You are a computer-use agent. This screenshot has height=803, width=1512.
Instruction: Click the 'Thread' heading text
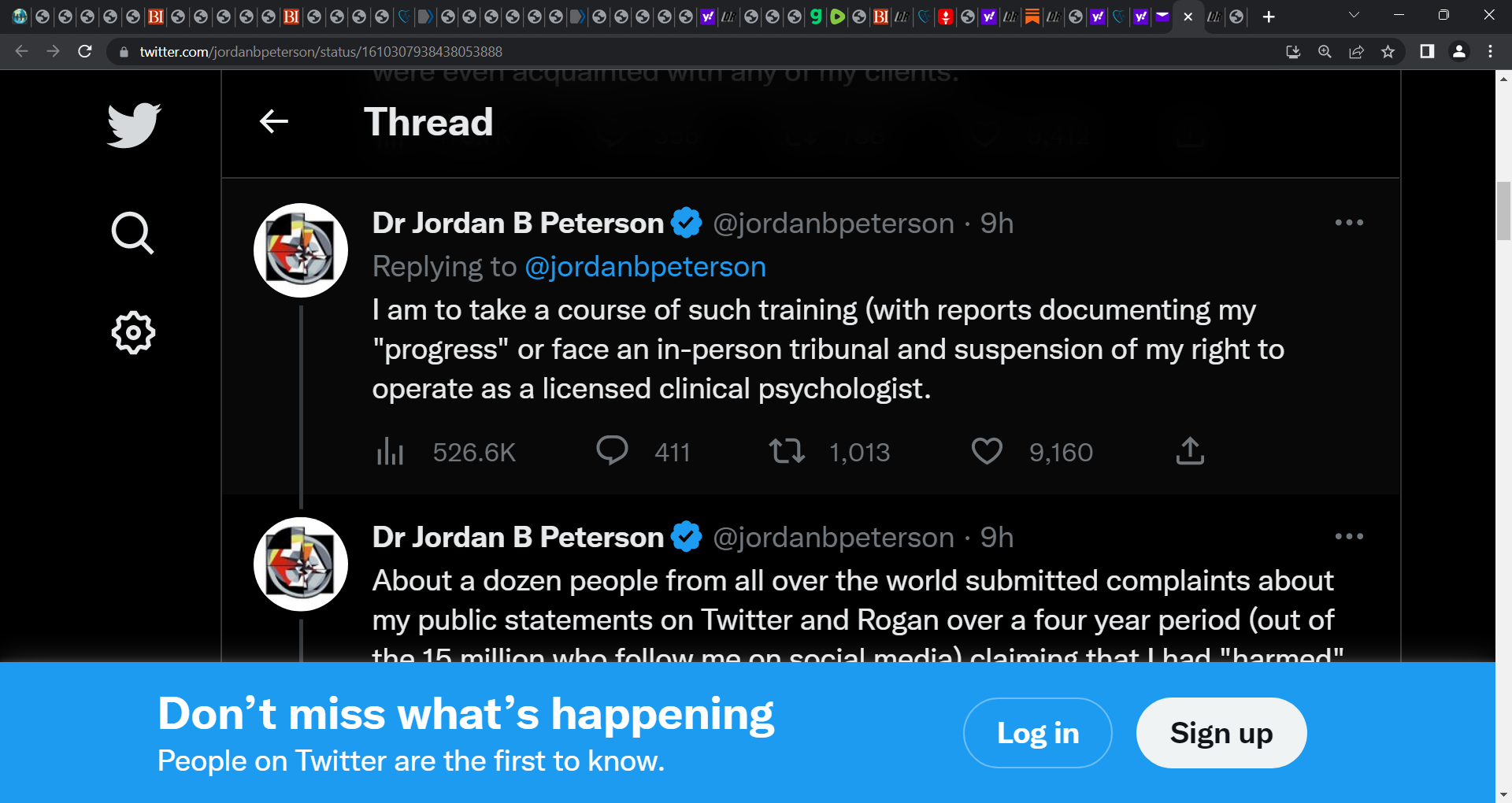point(428,122)
